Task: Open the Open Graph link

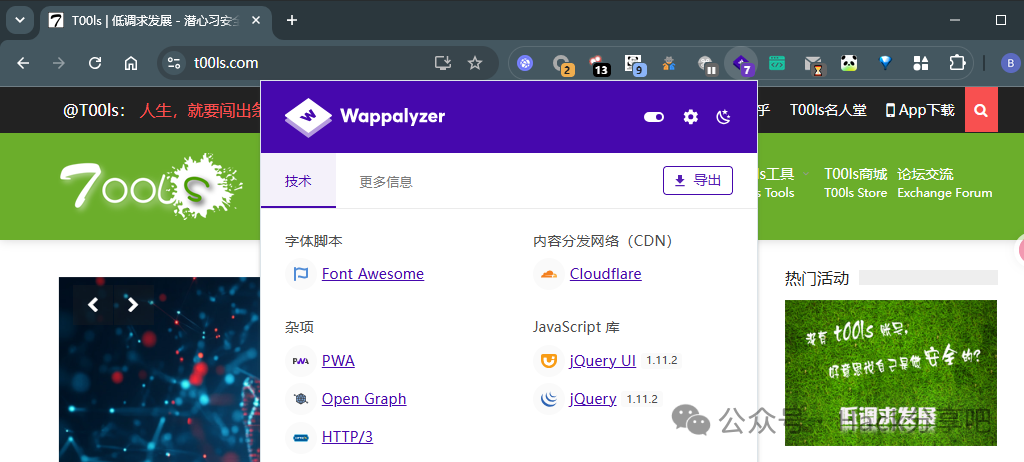Action: pos(364,399)
